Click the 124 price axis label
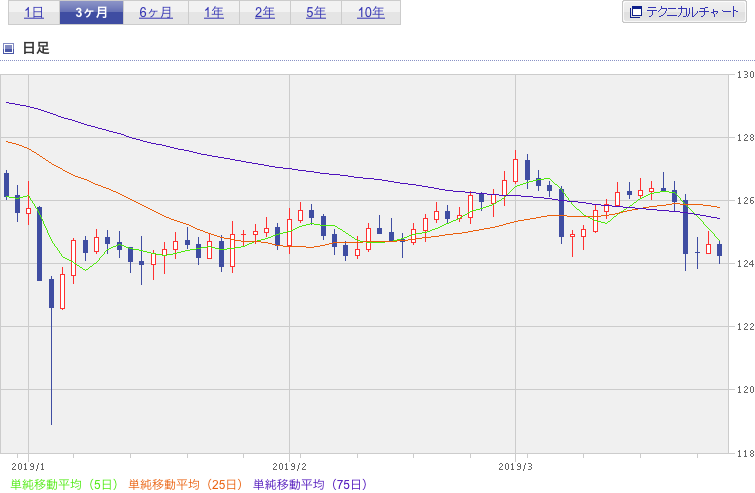The height and width of the screenshot is (493, 755). click(746, 264)
